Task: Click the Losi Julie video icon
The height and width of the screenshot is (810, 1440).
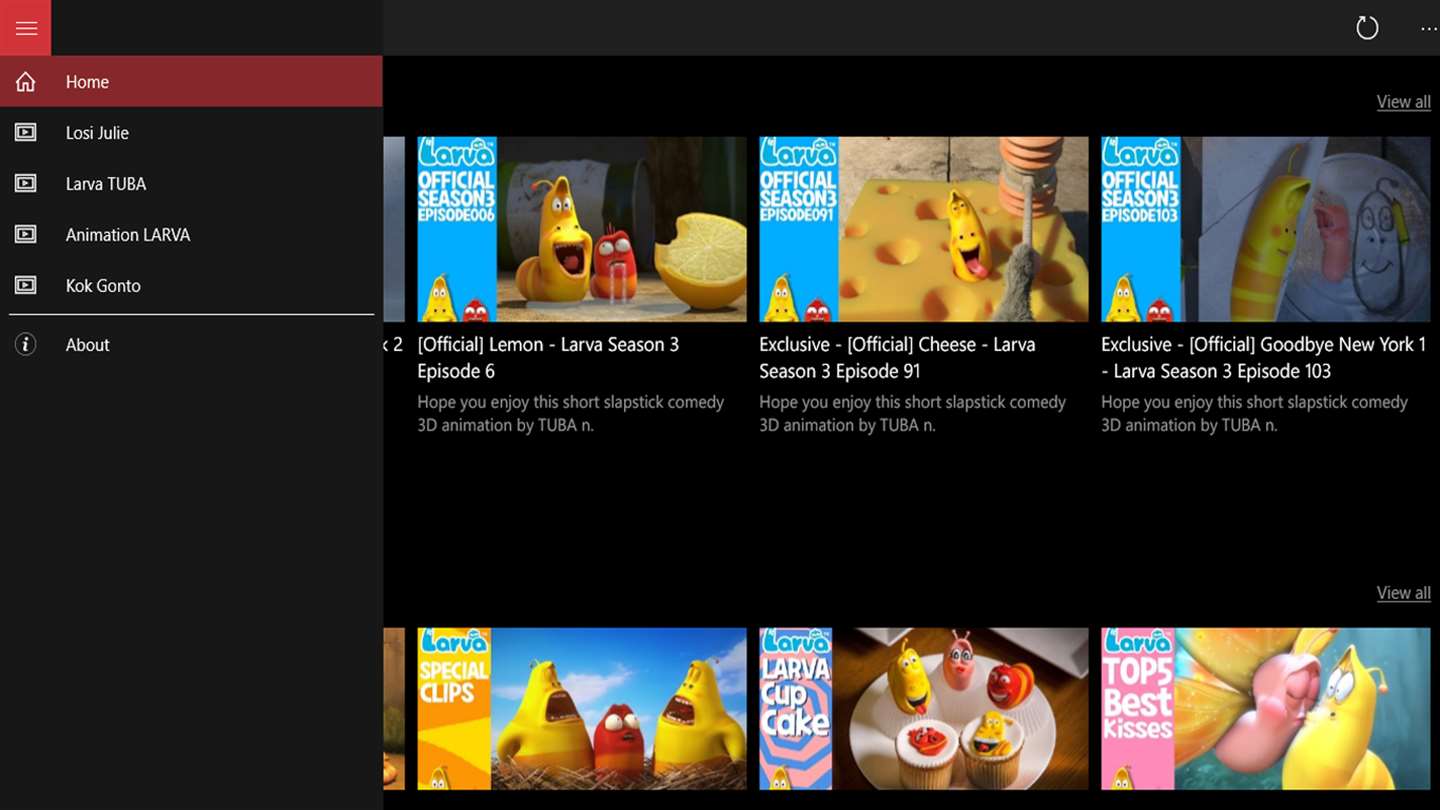Action: pos(26,133)
